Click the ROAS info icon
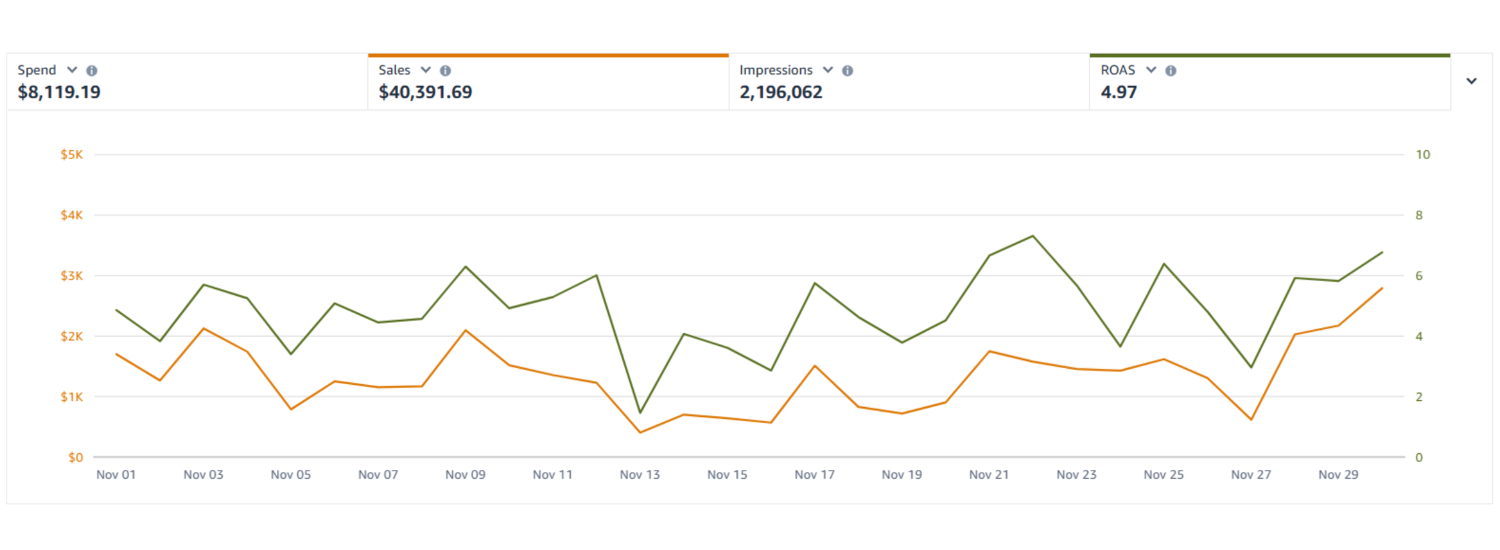 pyautogui.click(x=1170, y=71)
